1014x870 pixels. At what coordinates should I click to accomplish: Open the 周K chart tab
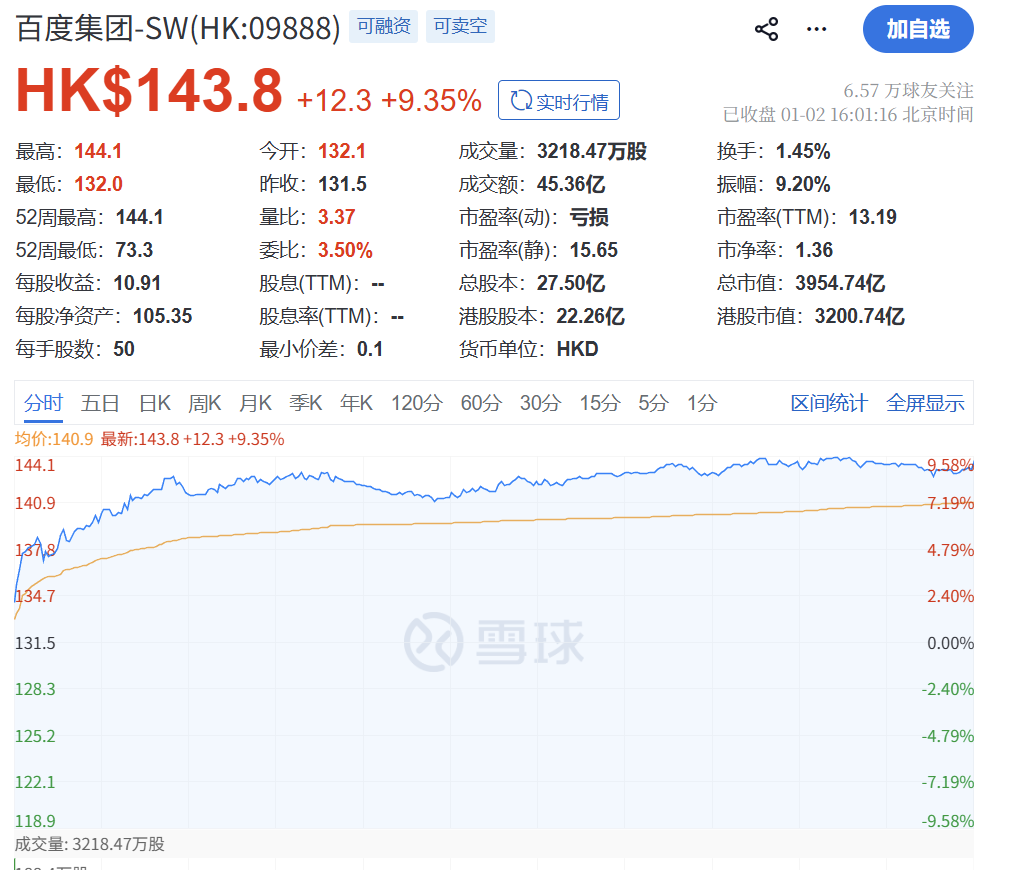tap(204, 403)
